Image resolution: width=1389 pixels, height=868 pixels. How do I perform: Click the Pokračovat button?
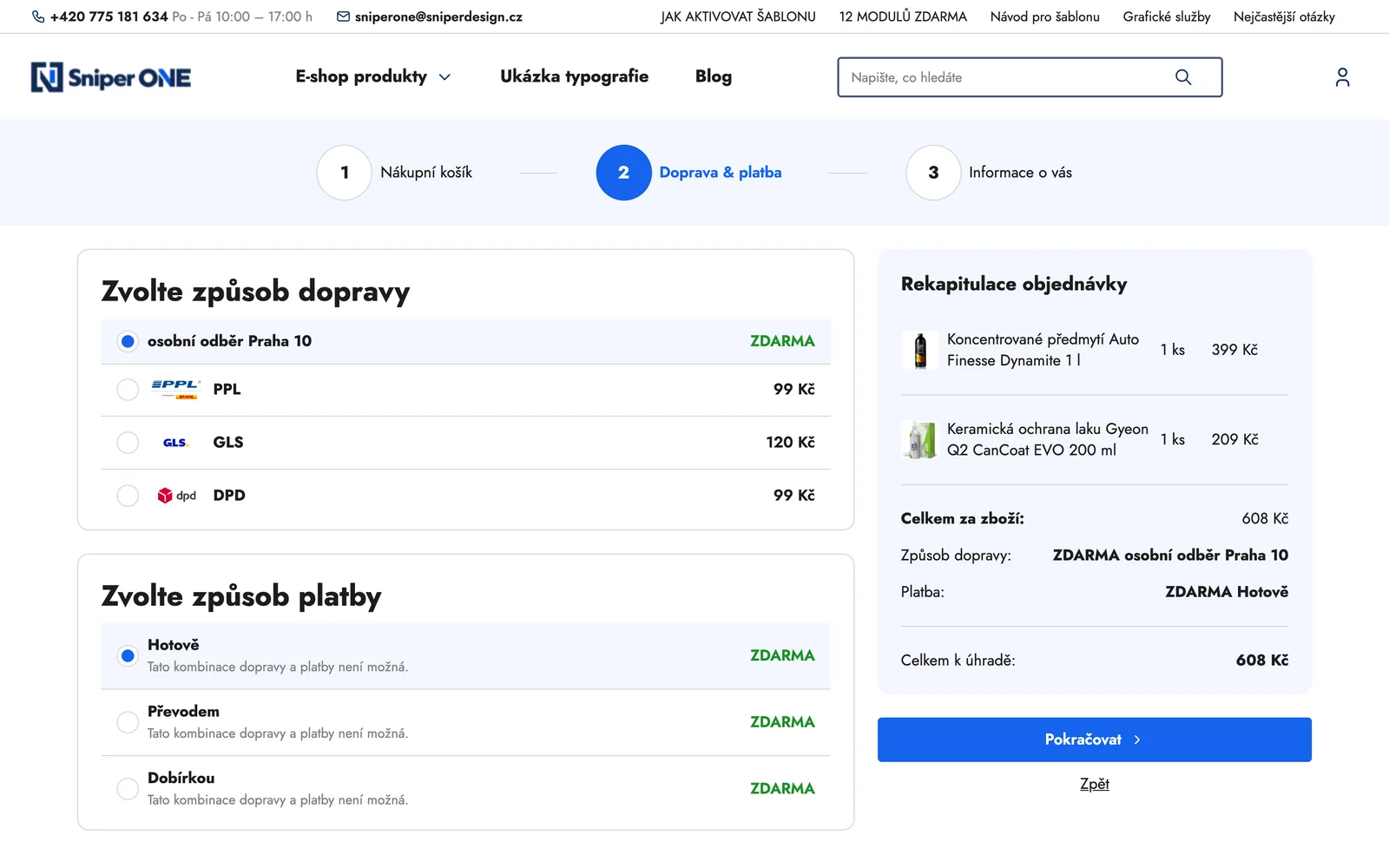(1094, 740)
